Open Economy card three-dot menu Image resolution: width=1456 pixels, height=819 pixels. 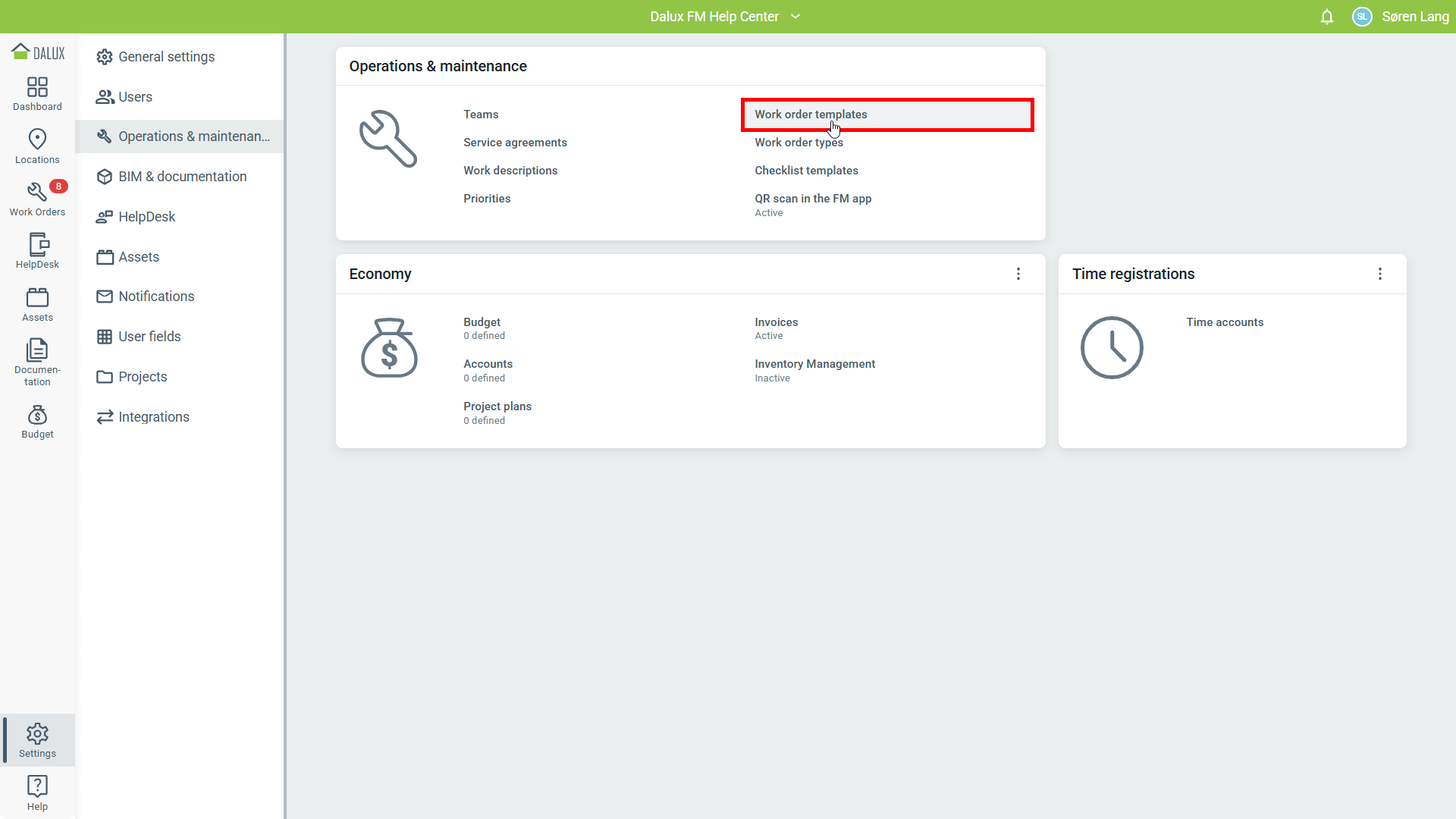tap(1018, 274)
